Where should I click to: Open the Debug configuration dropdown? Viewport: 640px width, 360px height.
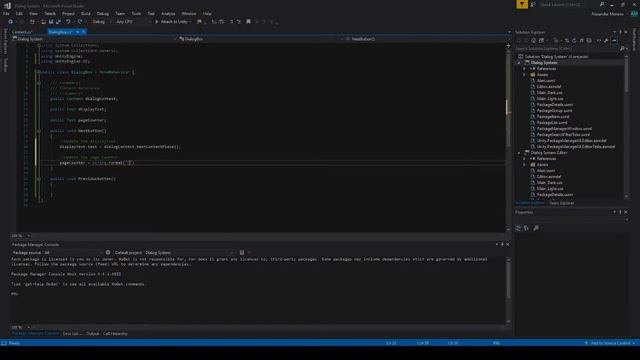click(101, 22)
